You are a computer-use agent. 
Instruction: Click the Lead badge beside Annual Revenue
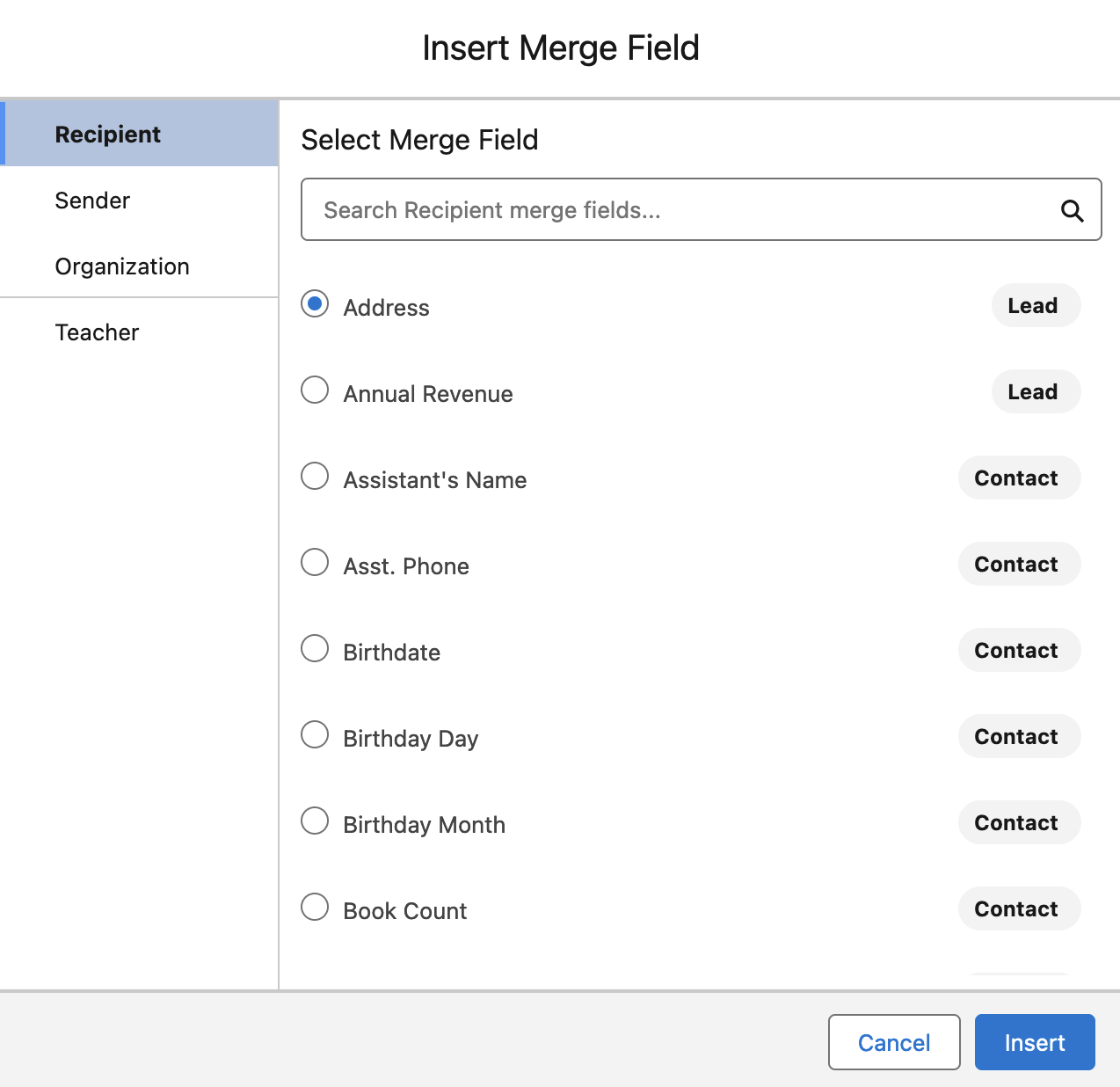tap(1036, 391)
